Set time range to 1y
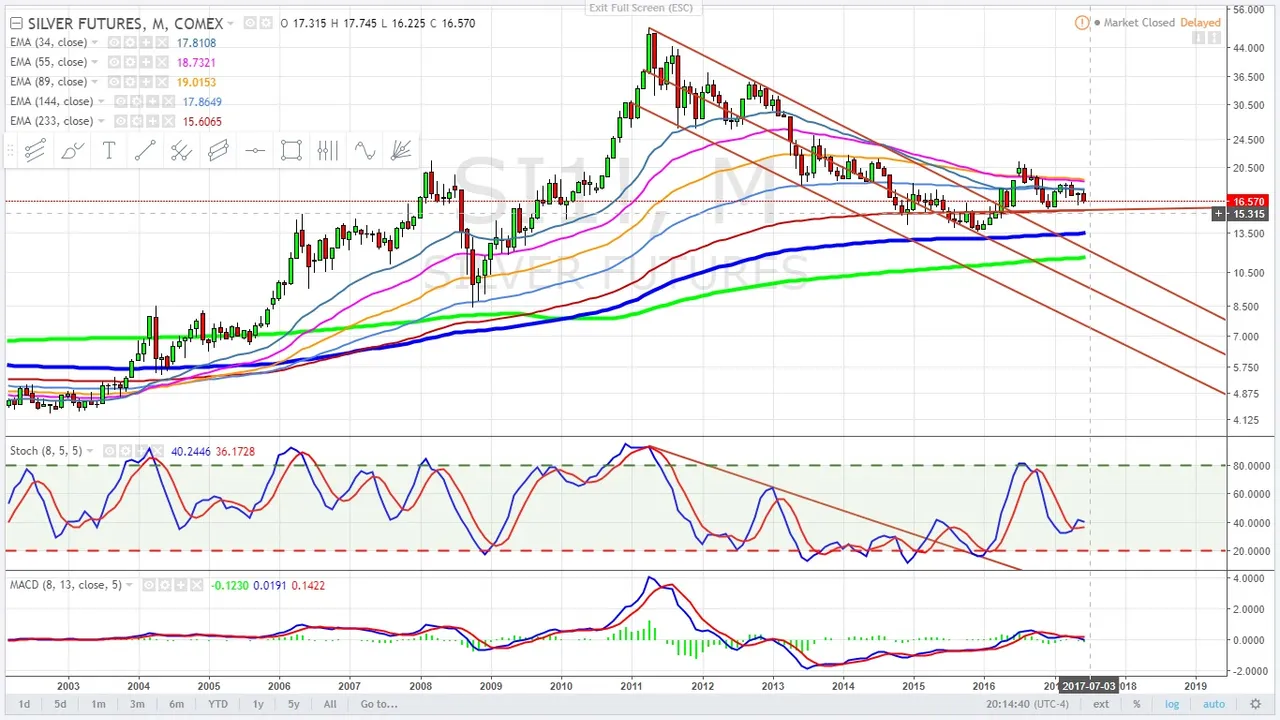 pos(258,704)
